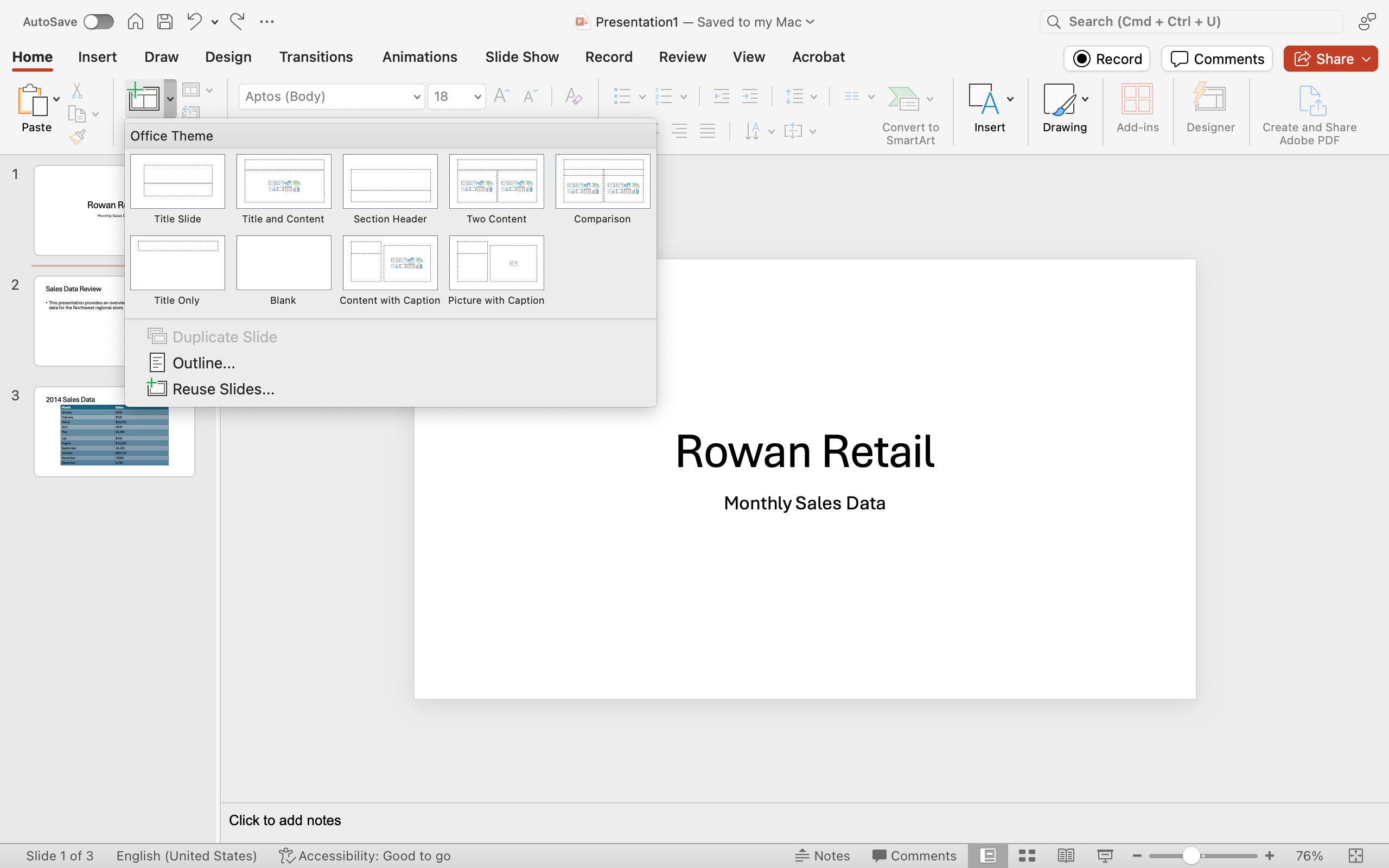
Task: Switch to Normal view in status bar
Action: pyautogui.click(x=988, y=856)
